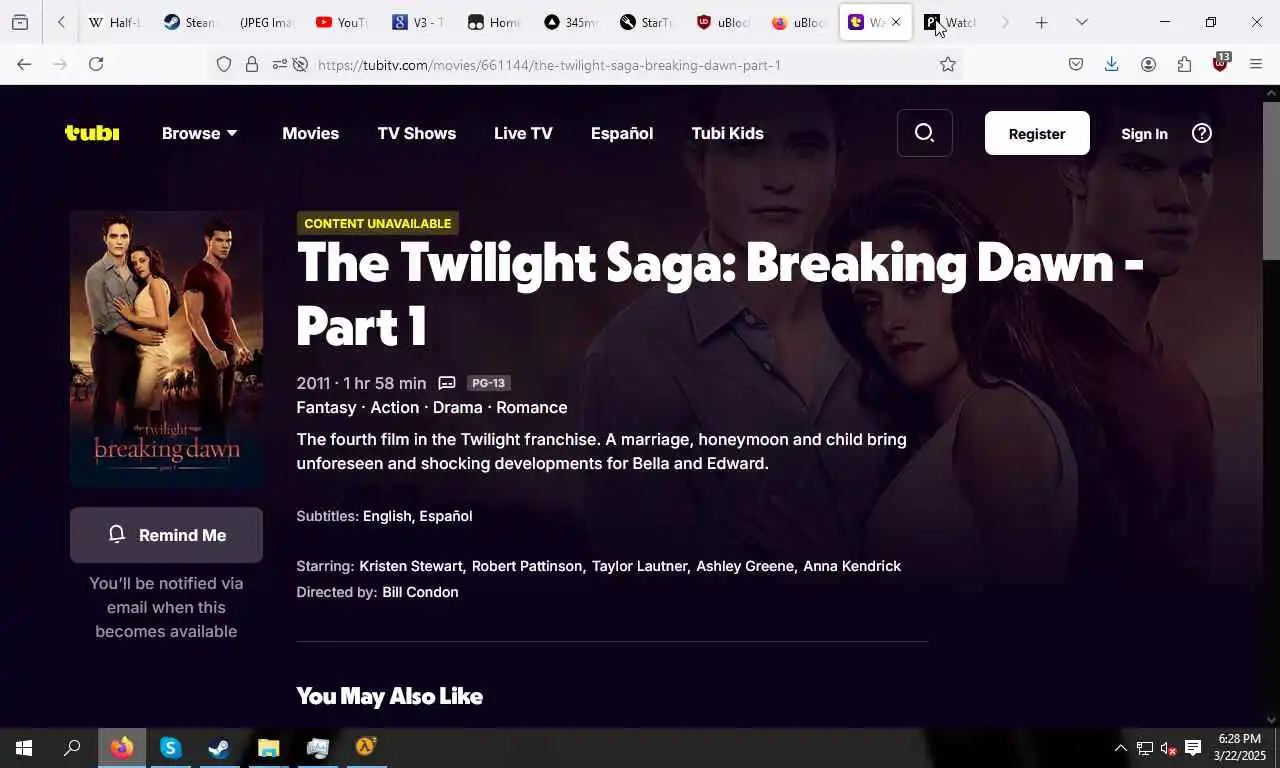
Task: Show hidden system tray icons
Action: click(1120, 748)
